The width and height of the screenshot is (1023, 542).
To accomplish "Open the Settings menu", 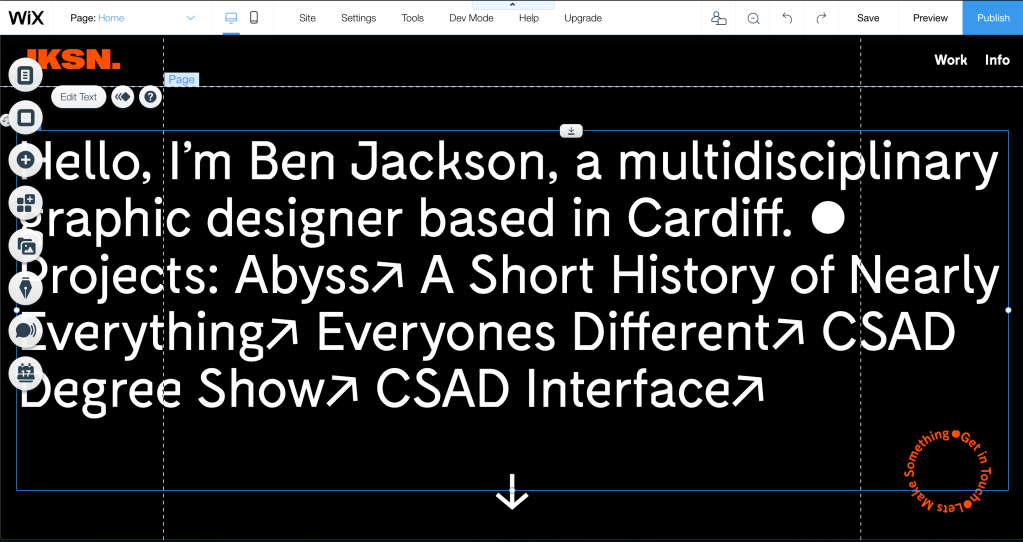I will coord(358,18).
